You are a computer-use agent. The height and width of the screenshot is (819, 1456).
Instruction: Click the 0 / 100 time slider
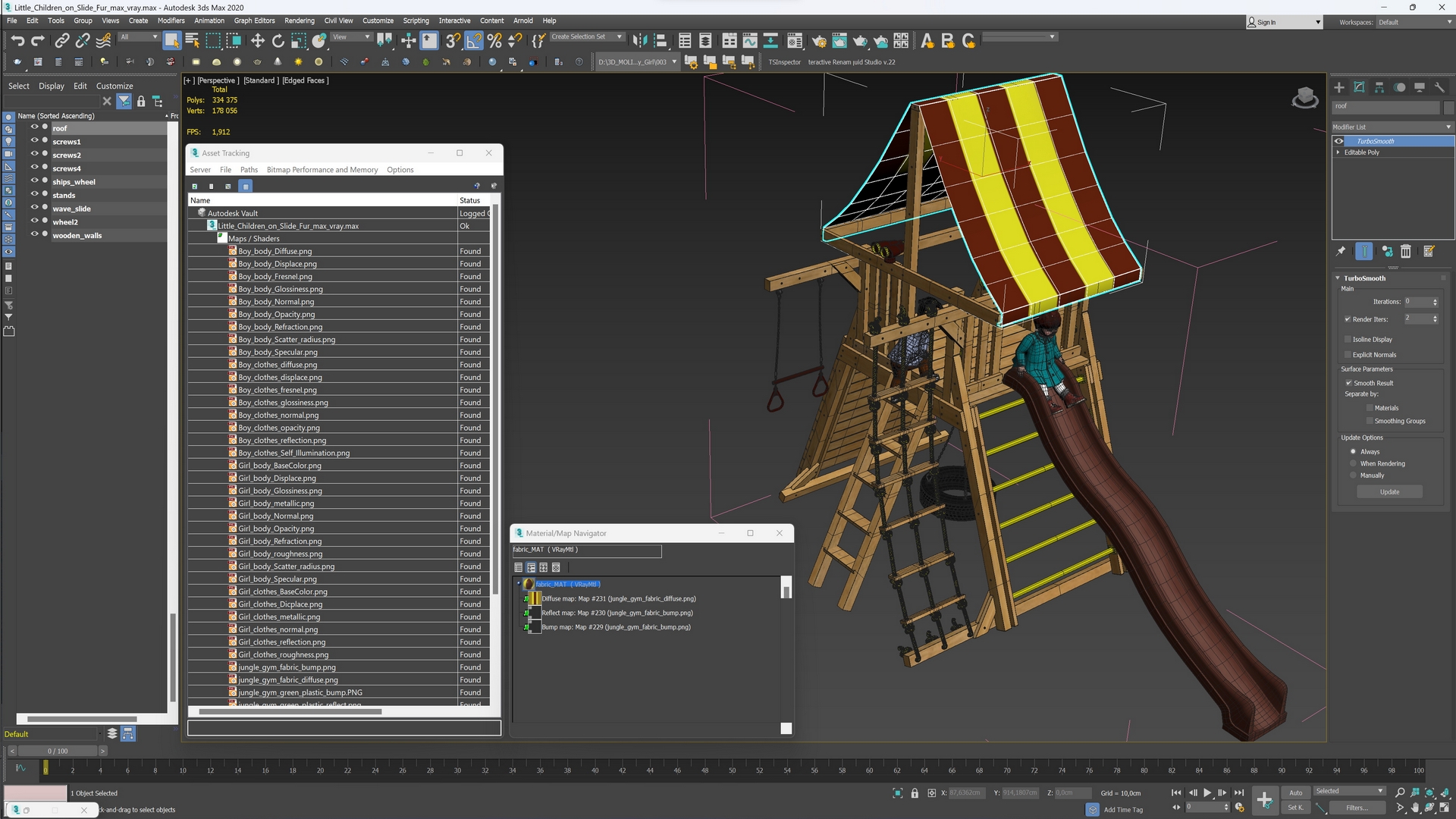coord(58,751)
